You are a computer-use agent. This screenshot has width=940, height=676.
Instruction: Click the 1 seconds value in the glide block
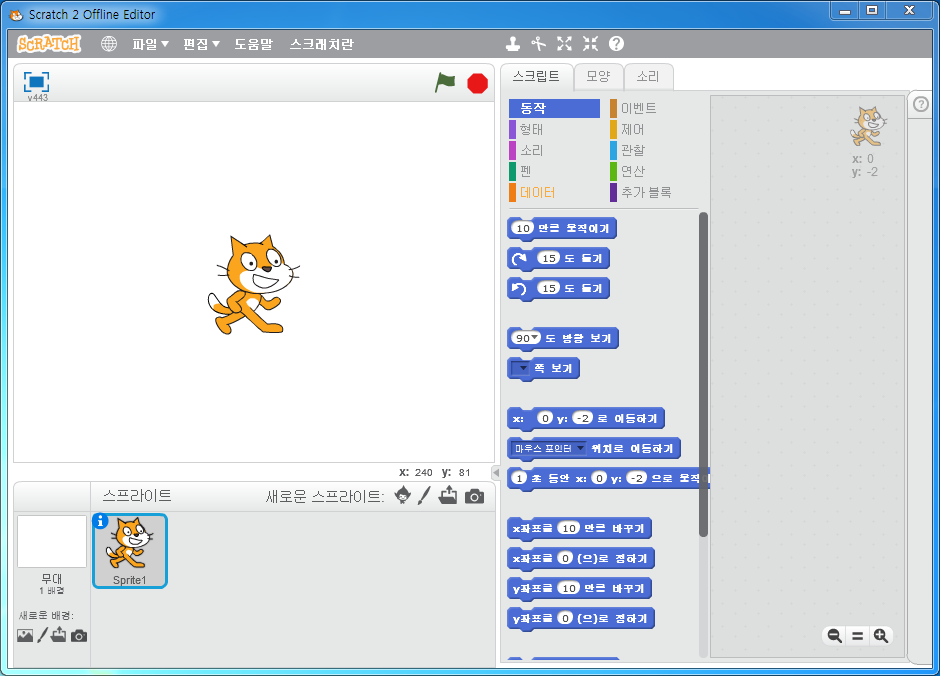click(520, 478)
